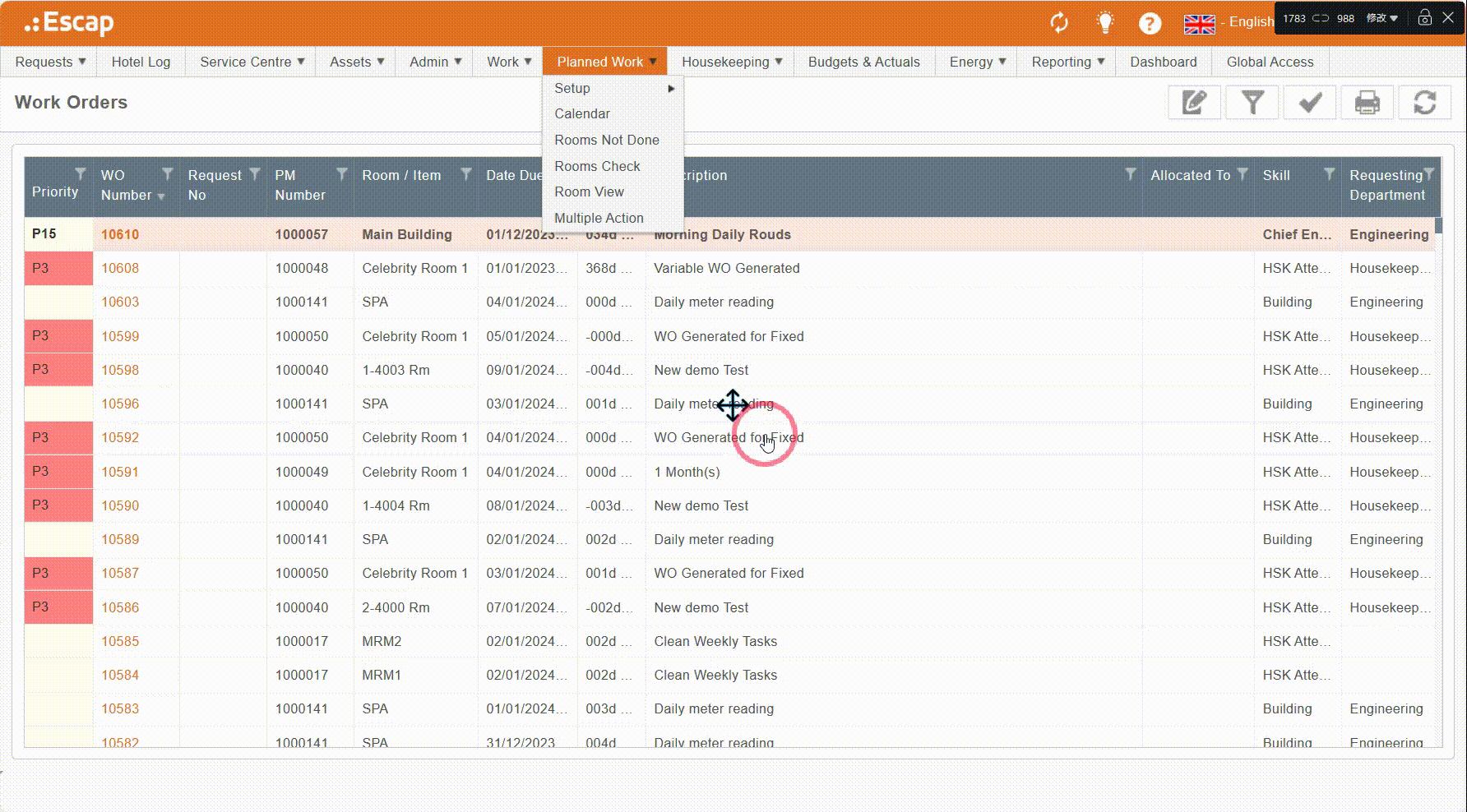
Task: Open the 修改 dropdown in capture overlay
Action: click(1382, 18)
